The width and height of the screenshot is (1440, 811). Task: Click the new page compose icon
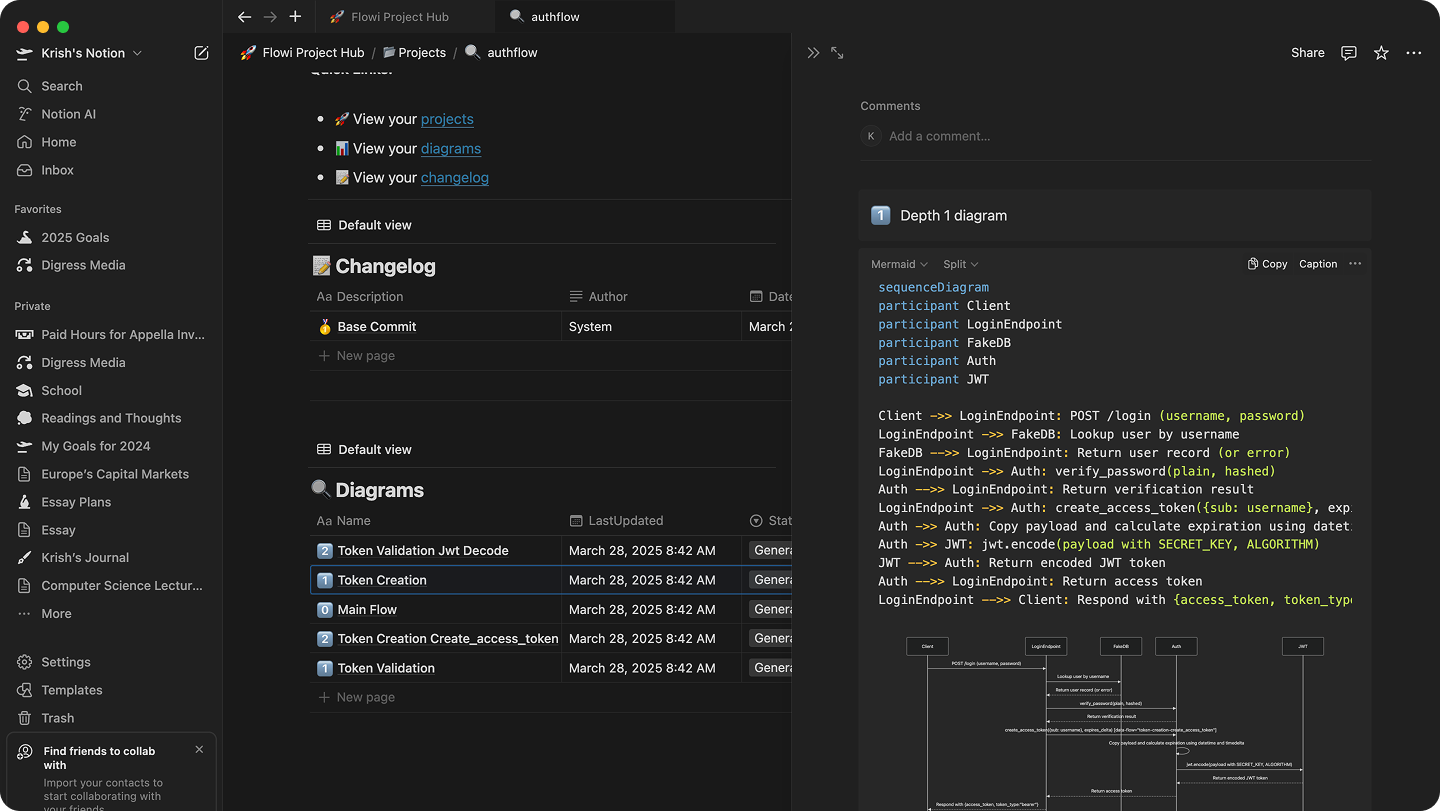click(x=201, y=53)
